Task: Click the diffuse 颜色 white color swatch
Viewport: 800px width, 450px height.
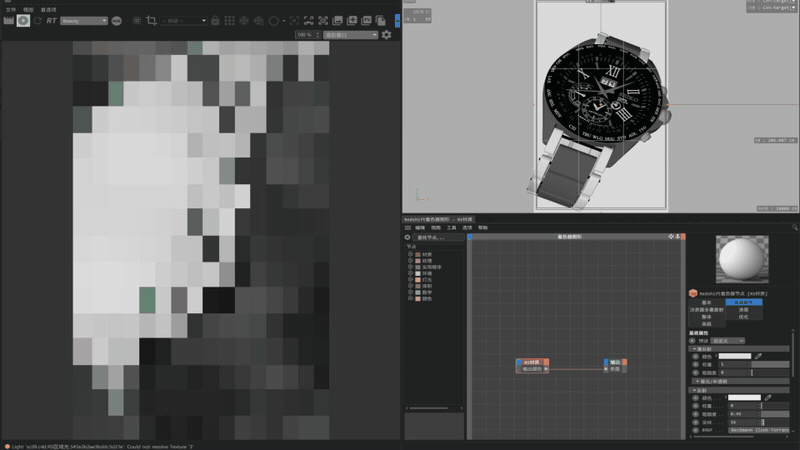Action: point(735,356)
